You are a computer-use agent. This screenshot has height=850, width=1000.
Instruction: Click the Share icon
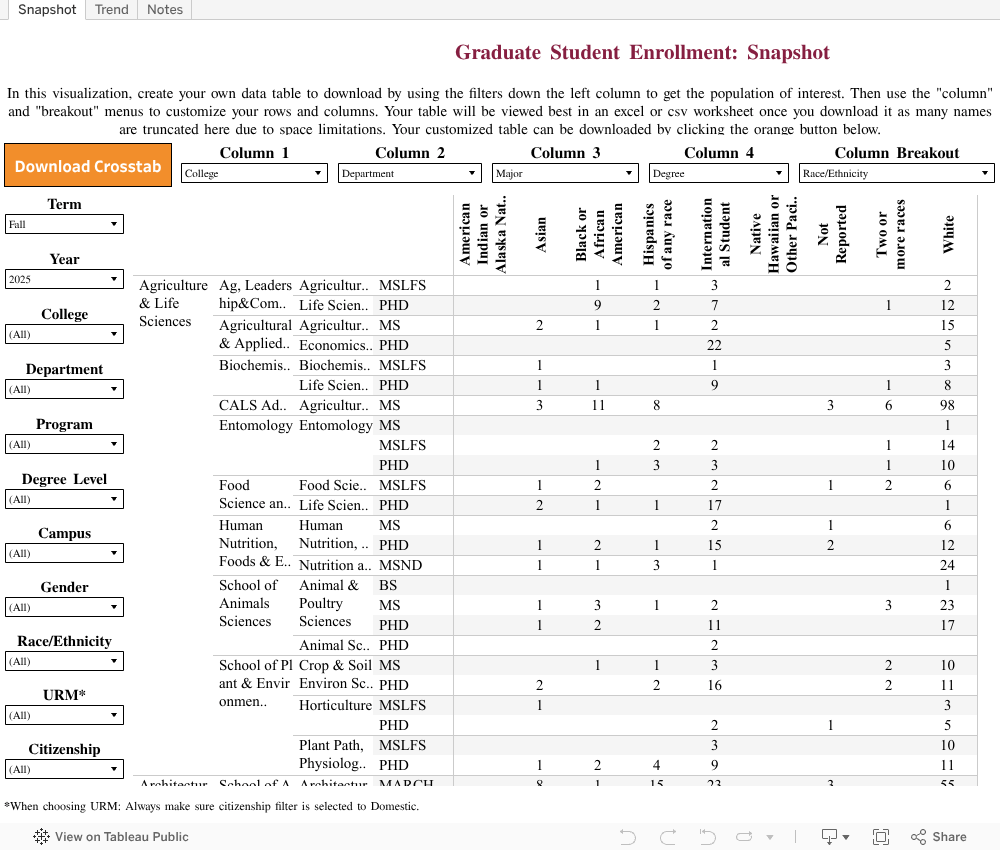coord(919,837)
